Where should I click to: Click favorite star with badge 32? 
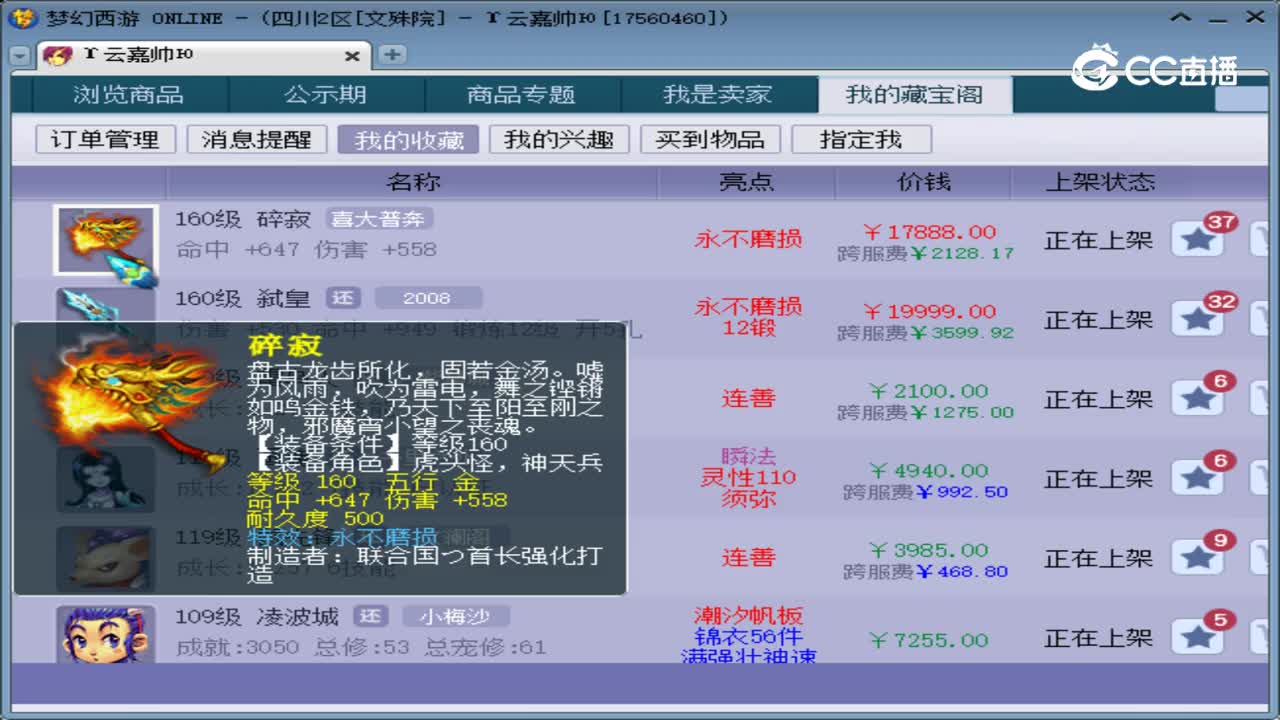coord(1197,320)
